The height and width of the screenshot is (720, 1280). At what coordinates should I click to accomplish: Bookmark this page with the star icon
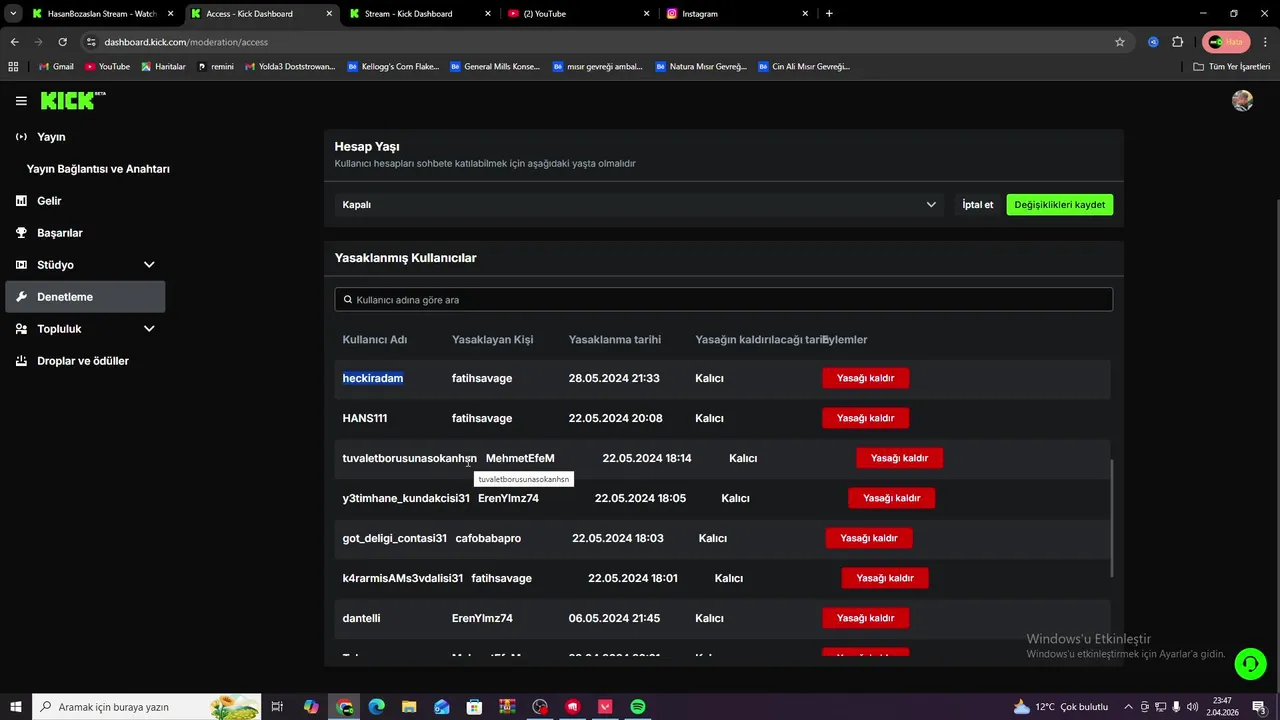[x=1120, y=42]
